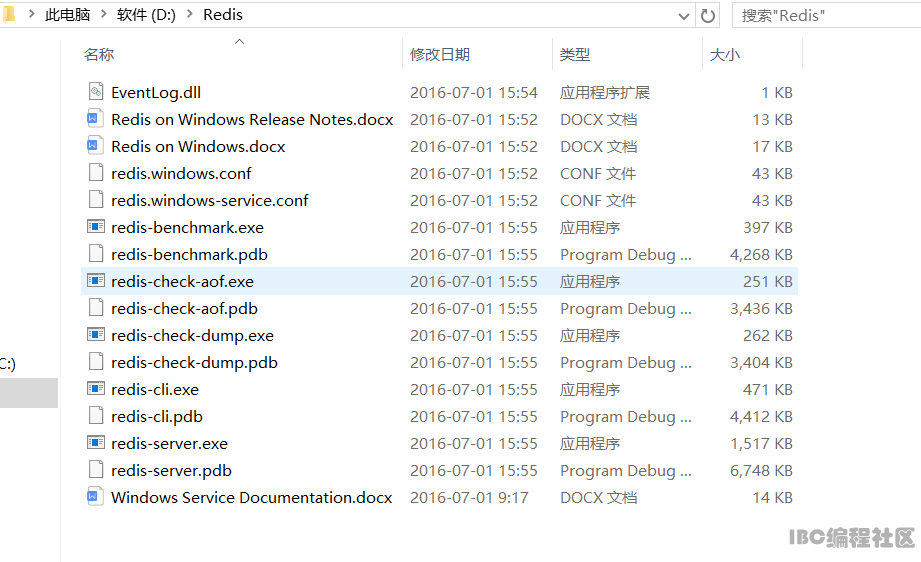Click the redis-benchmark.exe application icon

[x=96, y=226]
